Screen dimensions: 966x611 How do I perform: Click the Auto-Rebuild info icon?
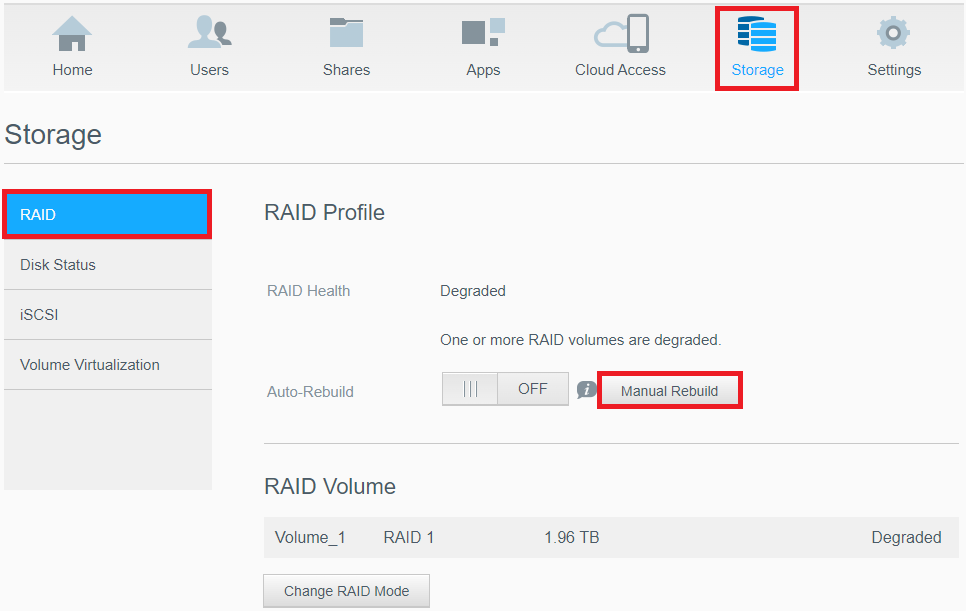(587, 390)
